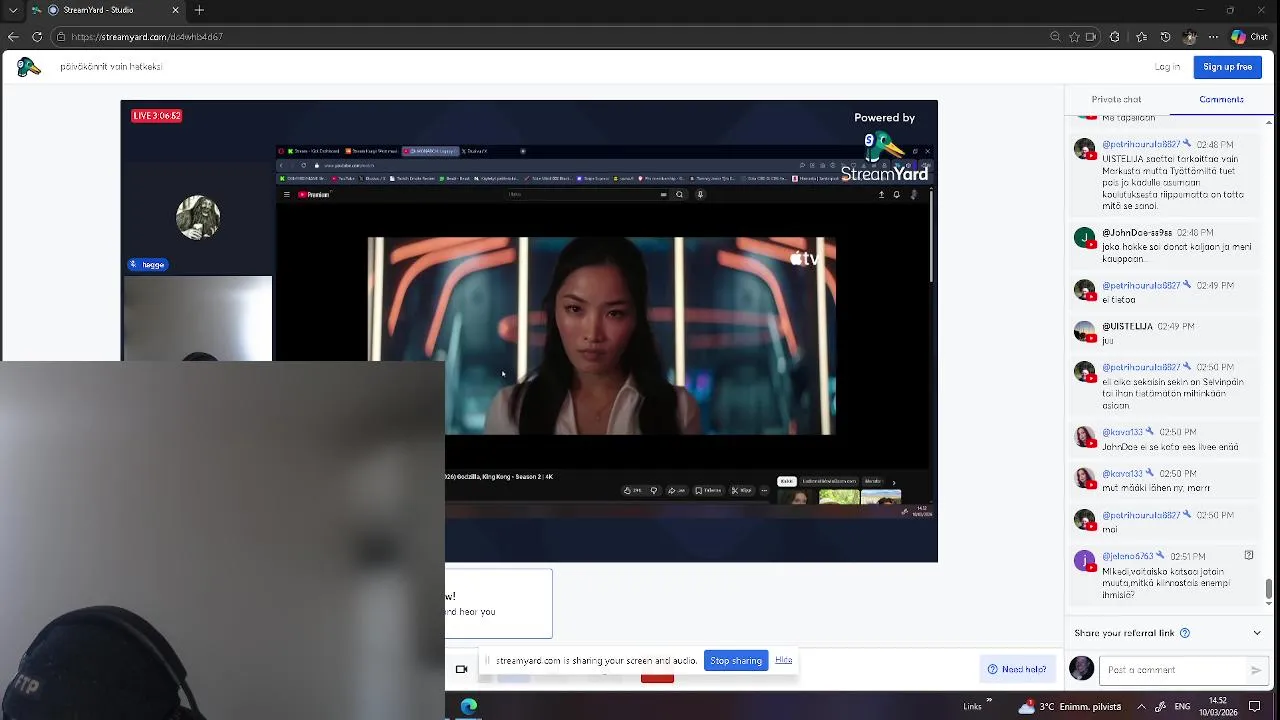Click the Powered by StreamYard watermark link
1280x720 pixels.
[885, 148]
